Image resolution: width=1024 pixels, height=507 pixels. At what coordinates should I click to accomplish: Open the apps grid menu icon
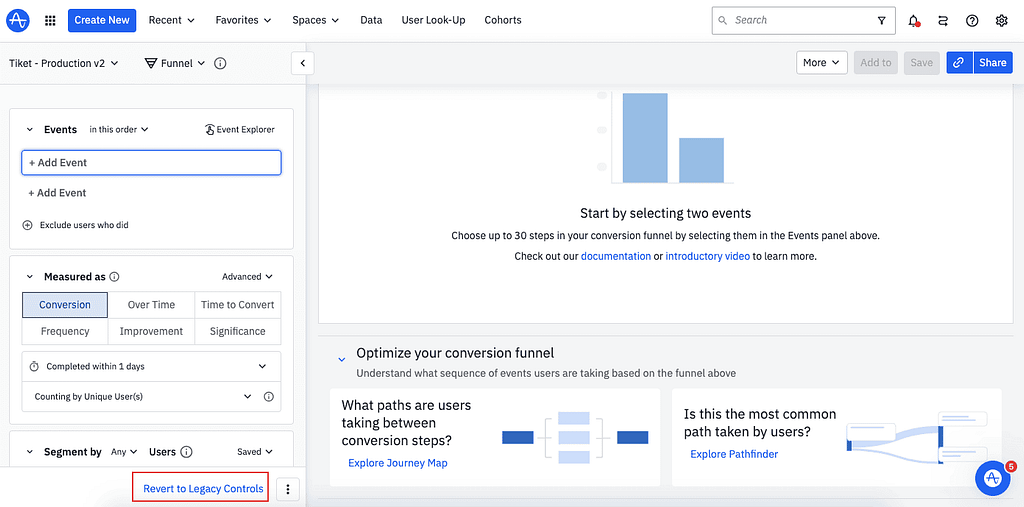pos(50,20)
